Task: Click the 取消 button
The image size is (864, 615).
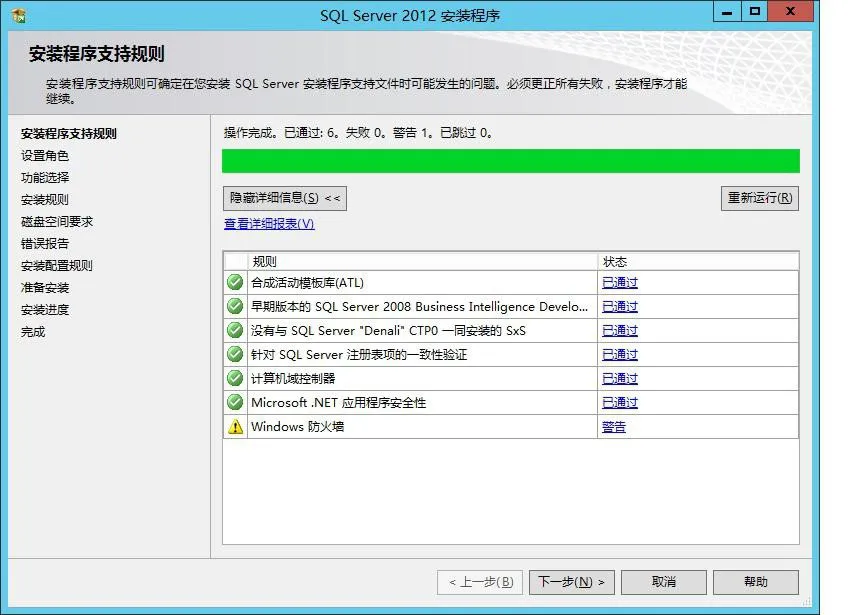Action: [x=663, y=581]
